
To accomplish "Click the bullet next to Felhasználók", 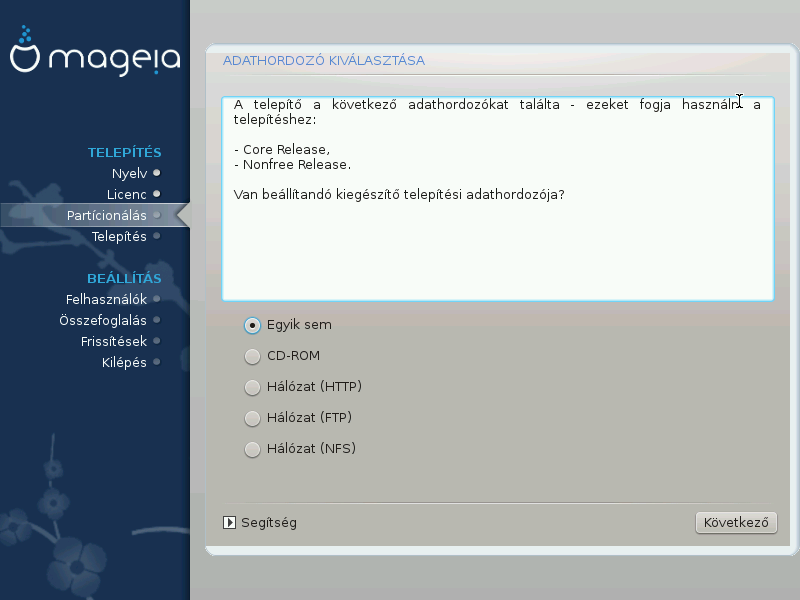I will pos(157,299).
